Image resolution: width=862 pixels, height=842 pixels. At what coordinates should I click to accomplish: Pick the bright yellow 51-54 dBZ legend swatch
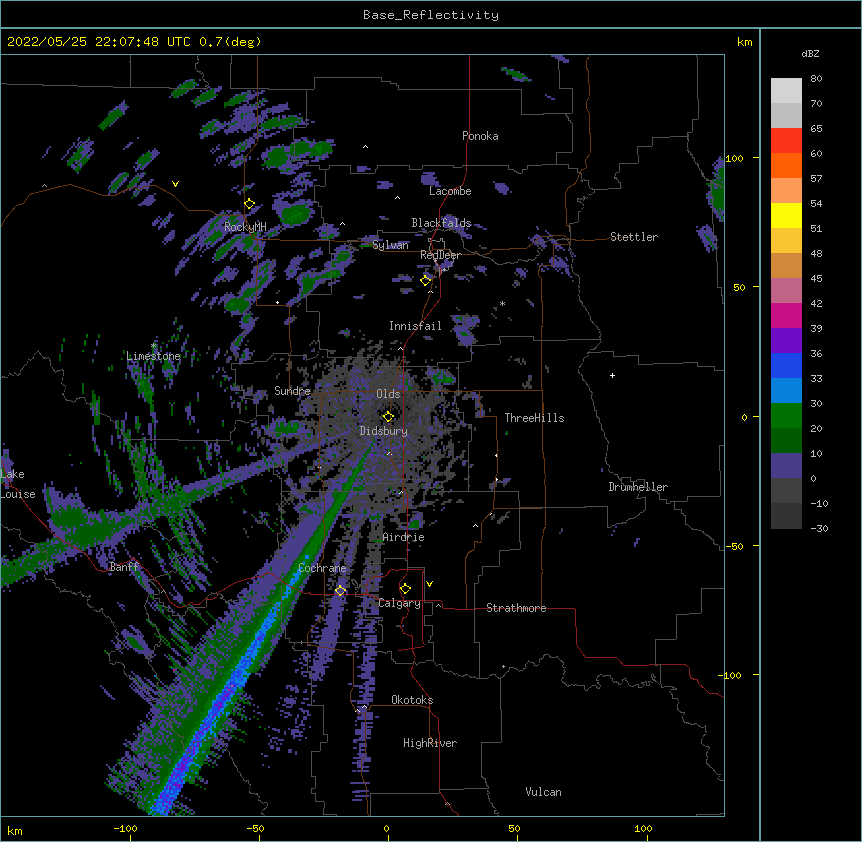pyautogui.click(x=786, y=215)
